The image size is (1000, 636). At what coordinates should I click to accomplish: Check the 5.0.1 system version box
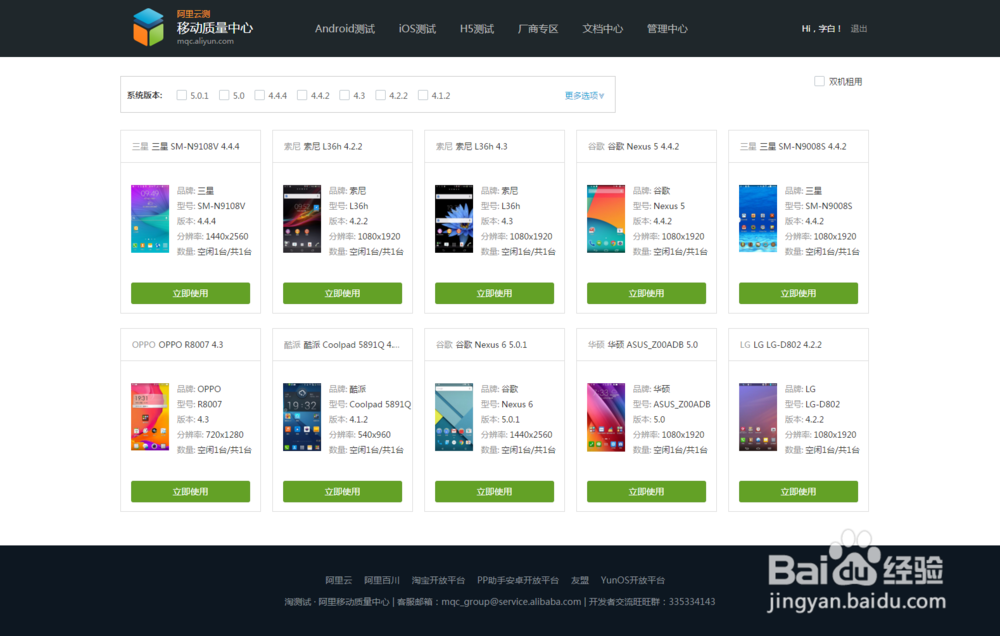(182, 95)
